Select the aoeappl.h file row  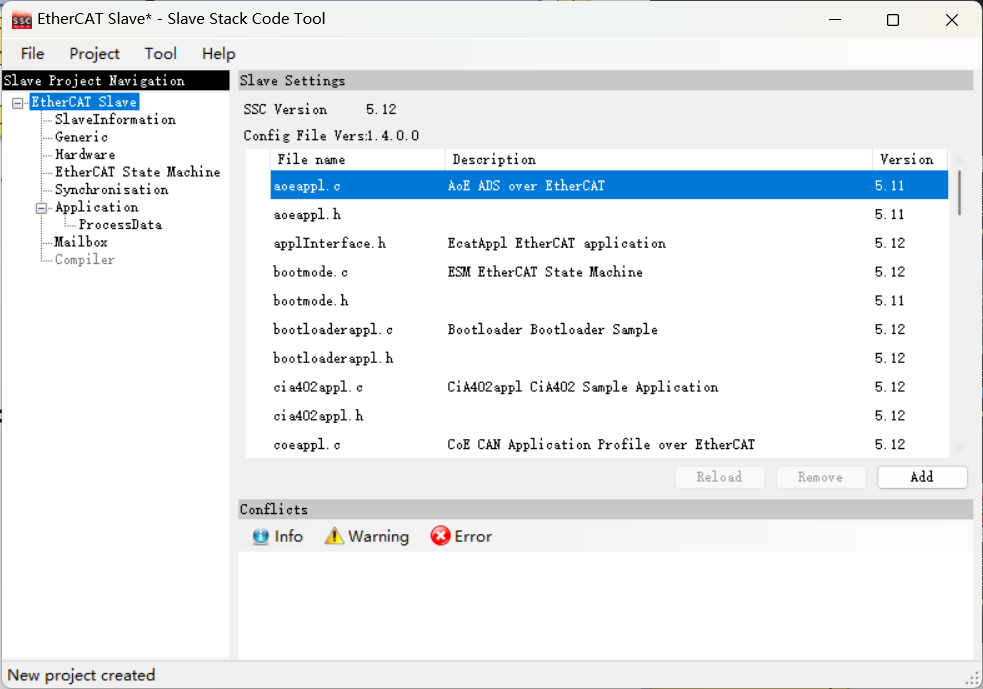pos(609,214)
